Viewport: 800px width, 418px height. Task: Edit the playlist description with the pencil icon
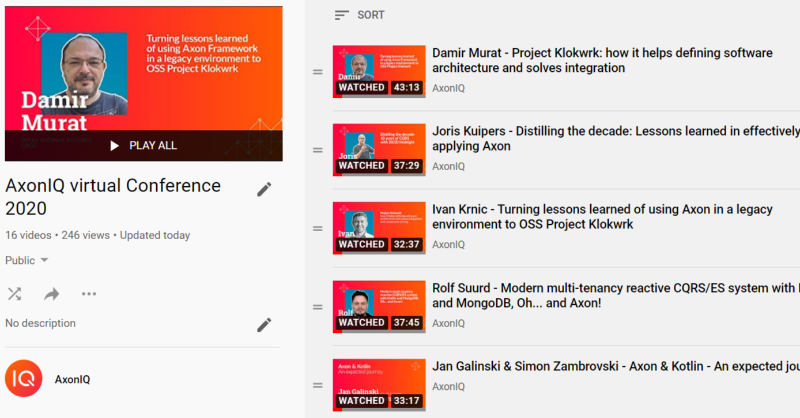pyautogui.click(x=264, y=325)
